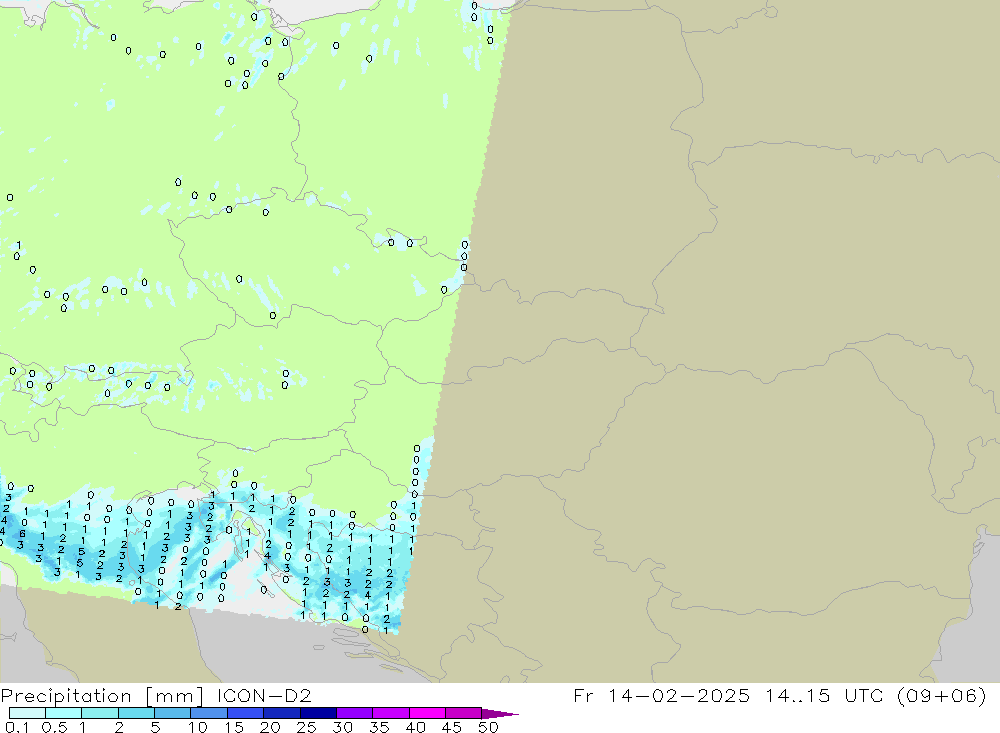Image resolution: width=1000 pixels, height=733 pixels.
Task: Click the '25' legend scale label
Action: [306, 727]
